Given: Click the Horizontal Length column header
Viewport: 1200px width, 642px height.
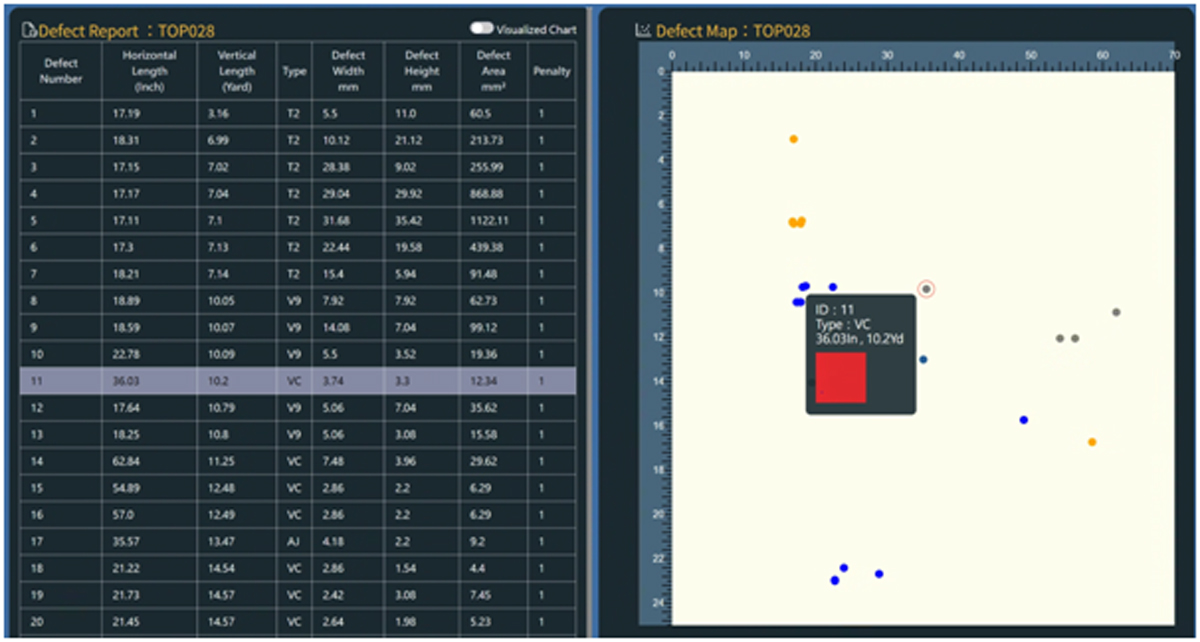Looking at the screenshot, I should tap(149, 71).
